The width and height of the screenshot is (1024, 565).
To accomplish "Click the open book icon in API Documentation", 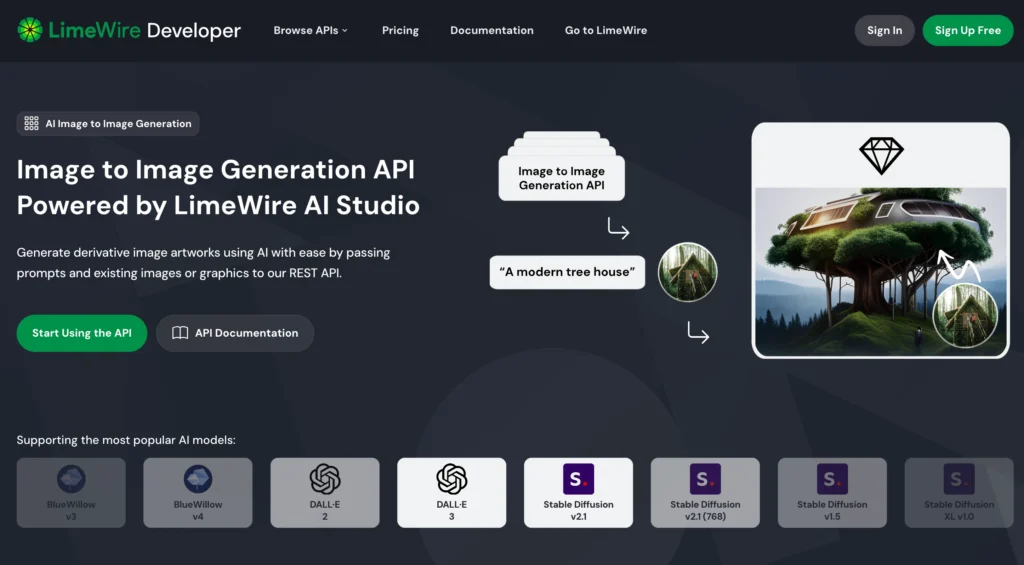I will pos(180,333).
